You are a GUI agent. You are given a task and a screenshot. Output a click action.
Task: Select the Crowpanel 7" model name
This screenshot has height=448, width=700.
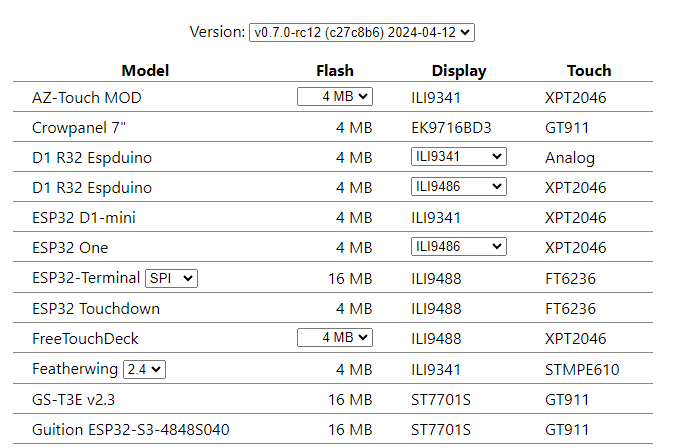(x=79, y=128)
